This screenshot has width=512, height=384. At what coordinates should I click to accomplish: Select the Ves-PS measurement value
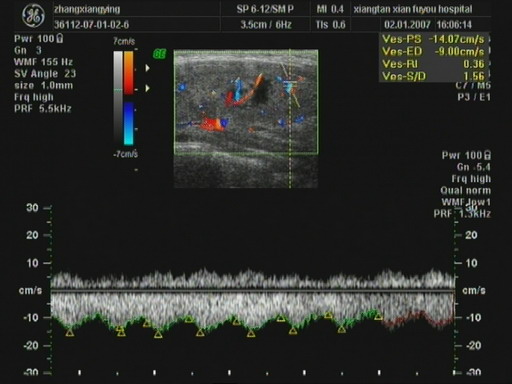(456, 39)
